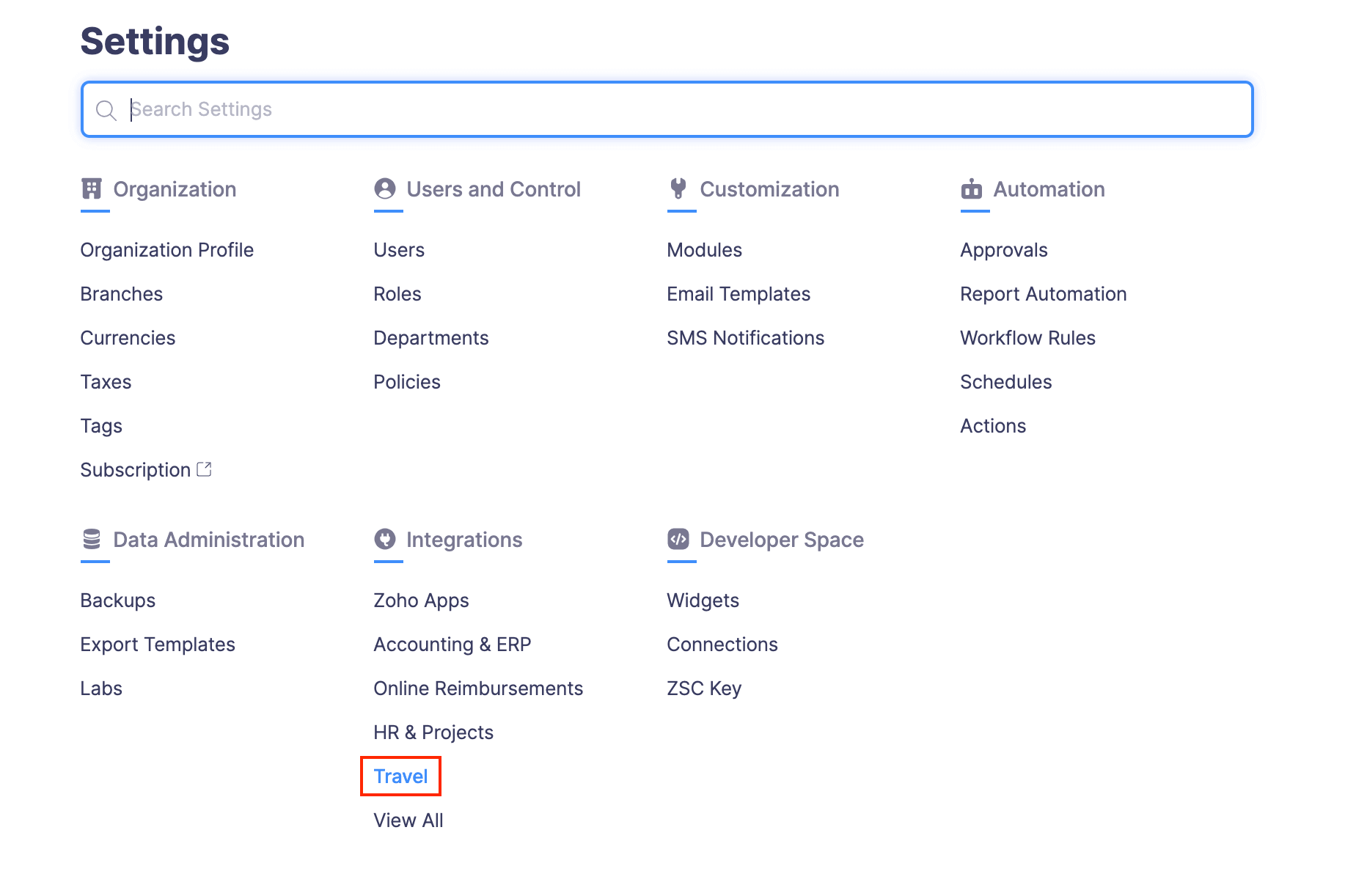Open Email Templates customization

[x=738, y=294]
